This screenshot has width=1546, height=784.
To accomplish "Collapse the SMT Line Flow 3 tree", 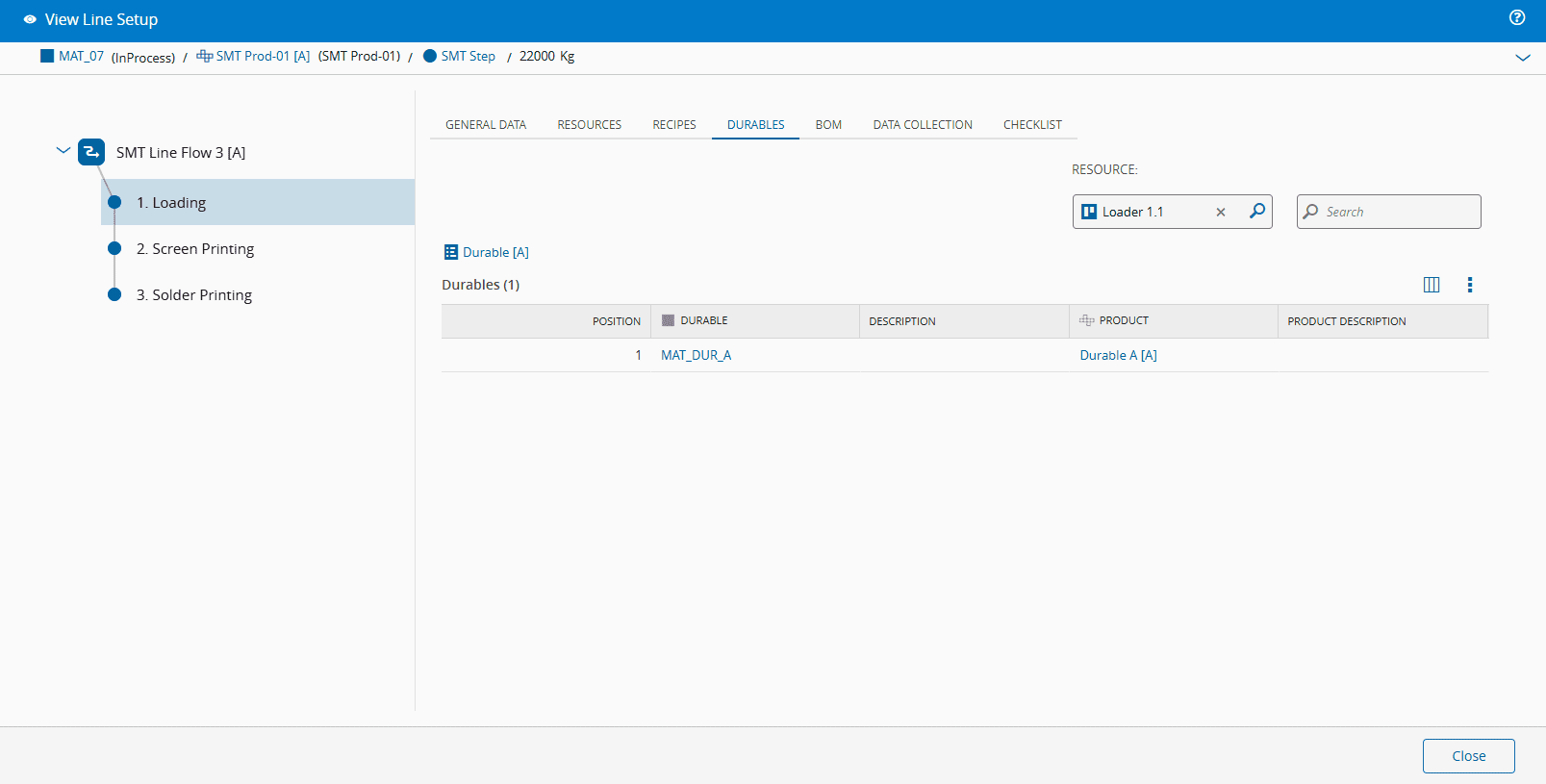I will 63,151.
